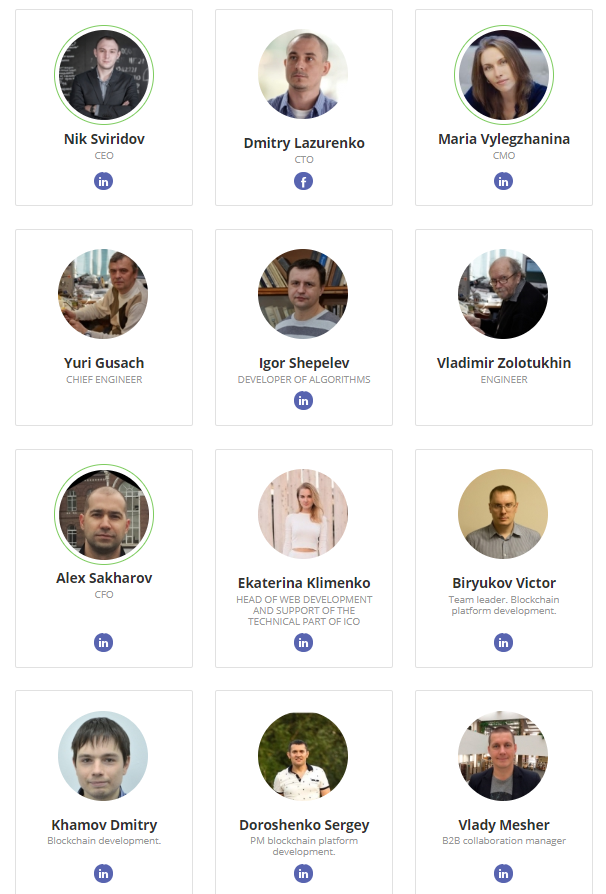Click the Dmitry Lazurenko name heading
Screen dimensions: 606x894
tap(304, 143)
